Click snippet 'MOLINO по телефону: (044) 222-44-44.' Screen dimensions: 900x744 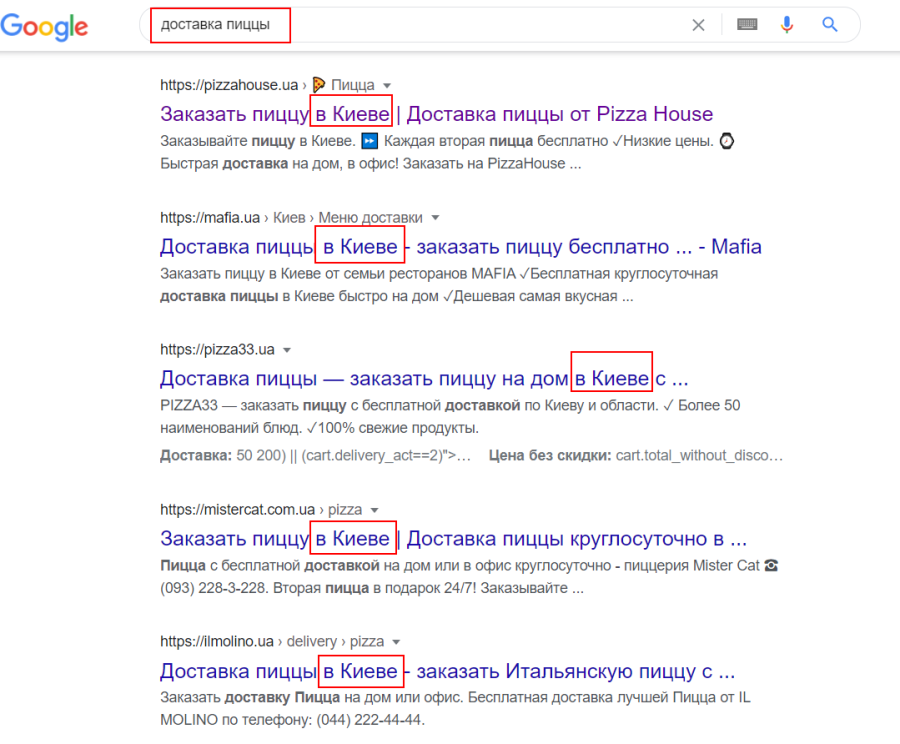[293, 720]
